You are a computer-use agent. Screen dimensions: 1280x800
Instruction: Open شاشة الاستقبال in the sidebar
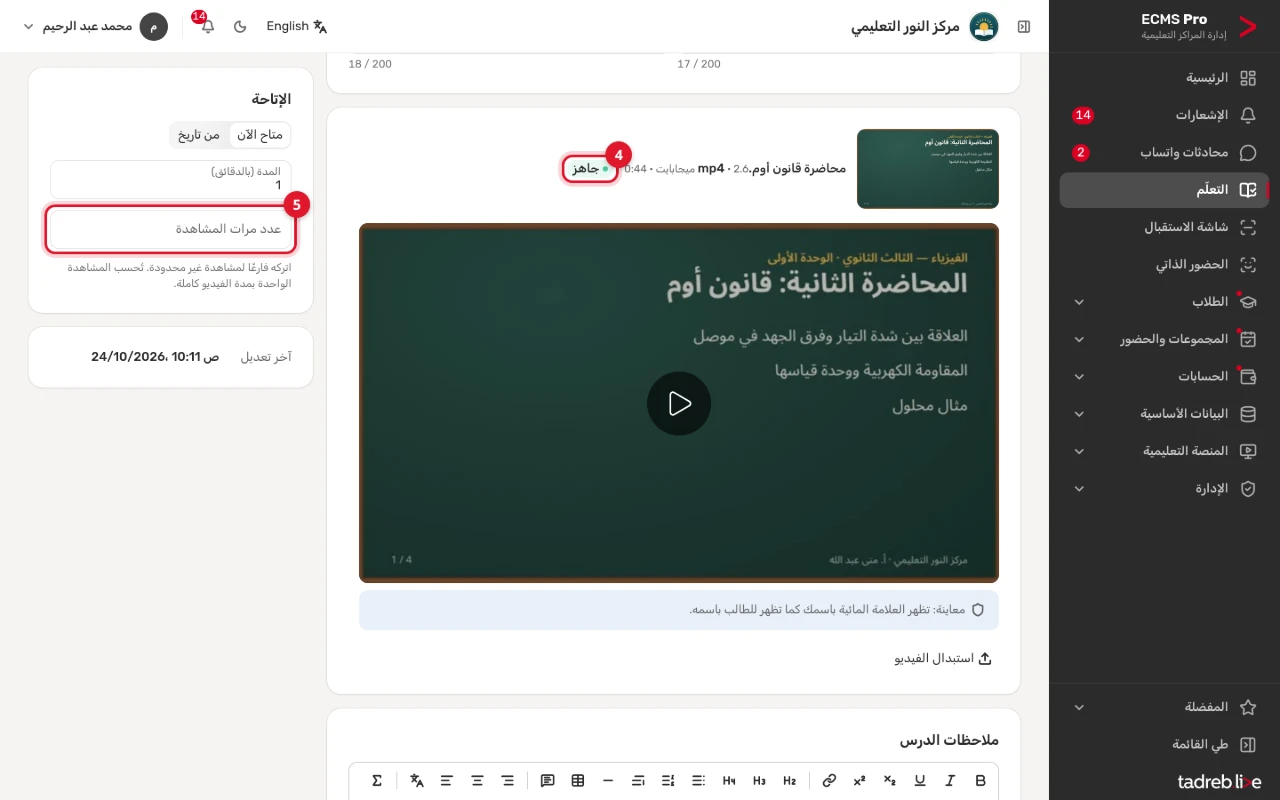click(x=1164, y=227)
